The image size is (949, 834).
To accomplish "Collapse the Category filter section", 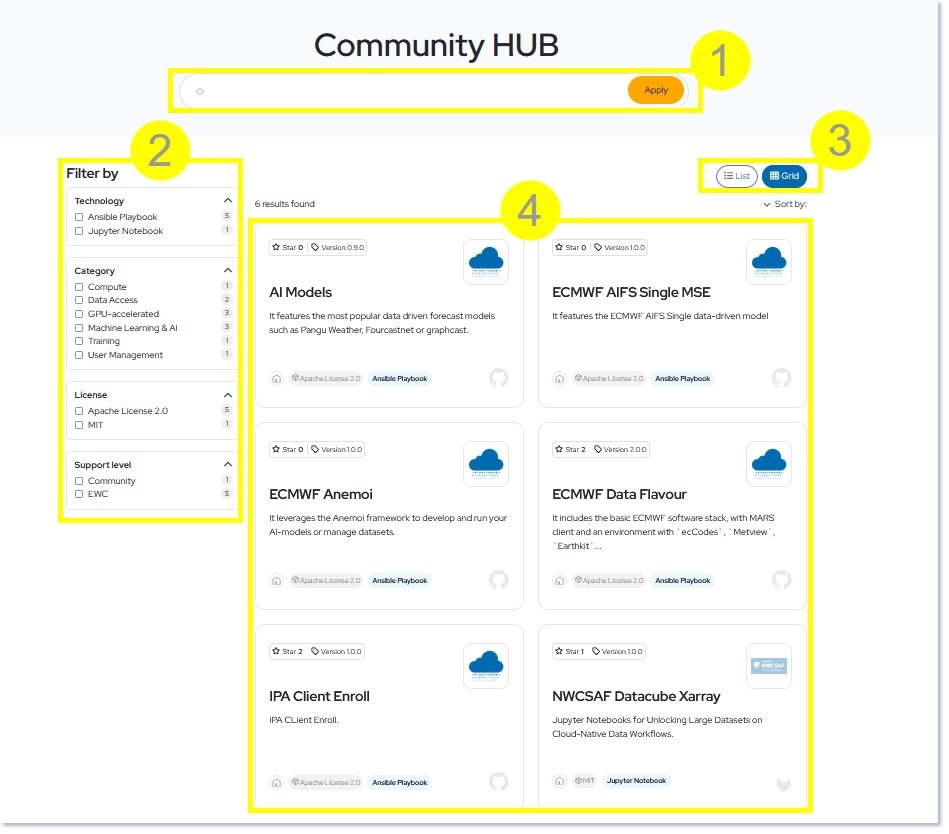I will [x=228, y=271].
